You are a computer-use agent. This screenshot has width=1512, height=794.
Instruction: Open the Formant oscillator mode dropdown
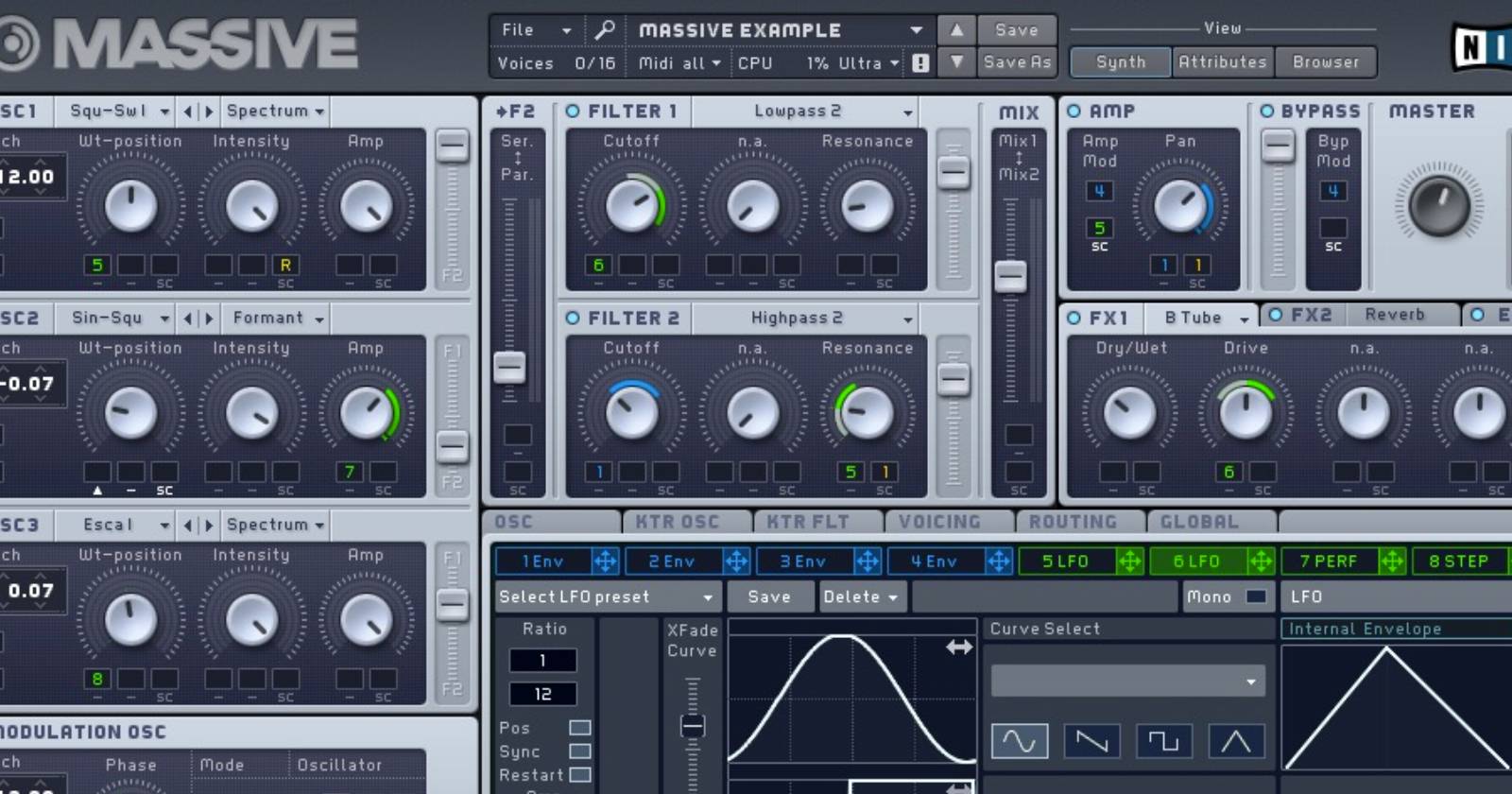277,319
